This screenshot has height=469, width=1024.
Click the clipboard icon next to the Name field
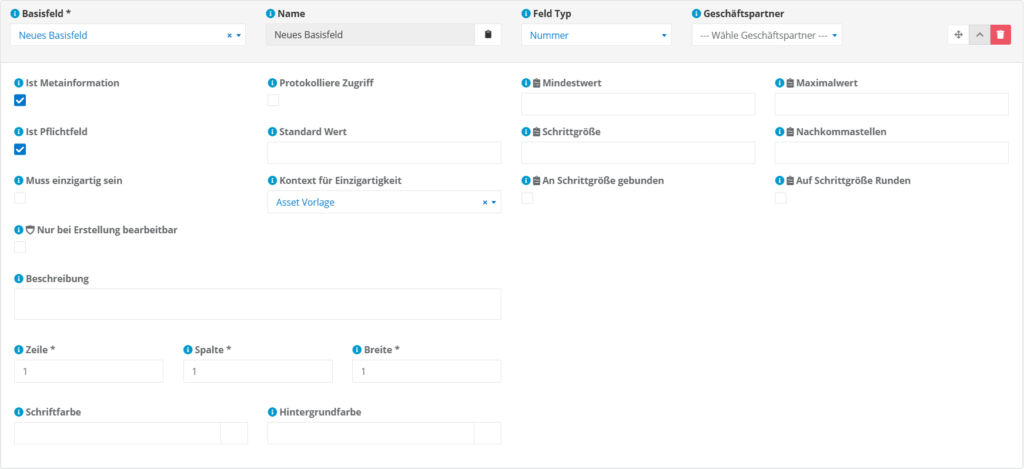pyautogui.click(x=488, y=35)
